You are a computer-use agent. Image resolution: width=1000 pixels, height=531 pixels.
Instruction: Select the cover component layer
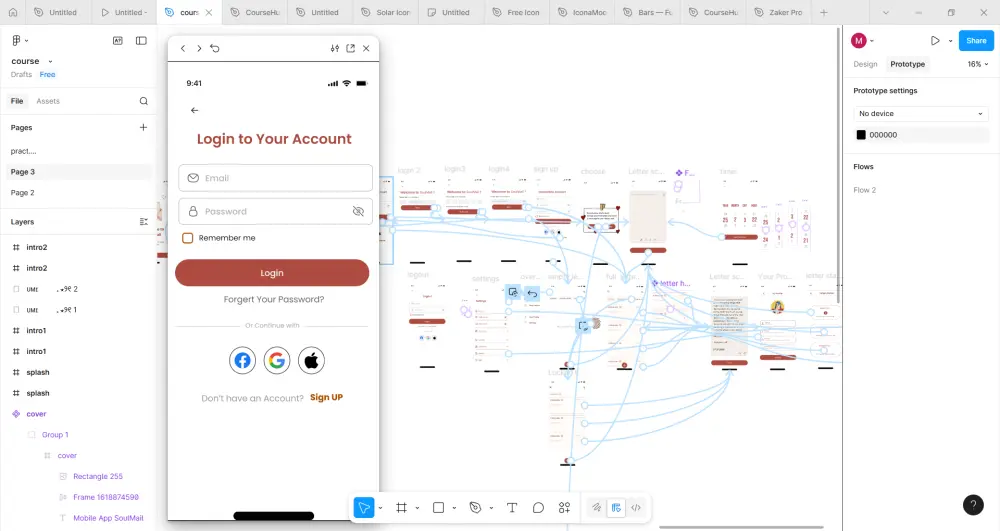coord(36,414)
